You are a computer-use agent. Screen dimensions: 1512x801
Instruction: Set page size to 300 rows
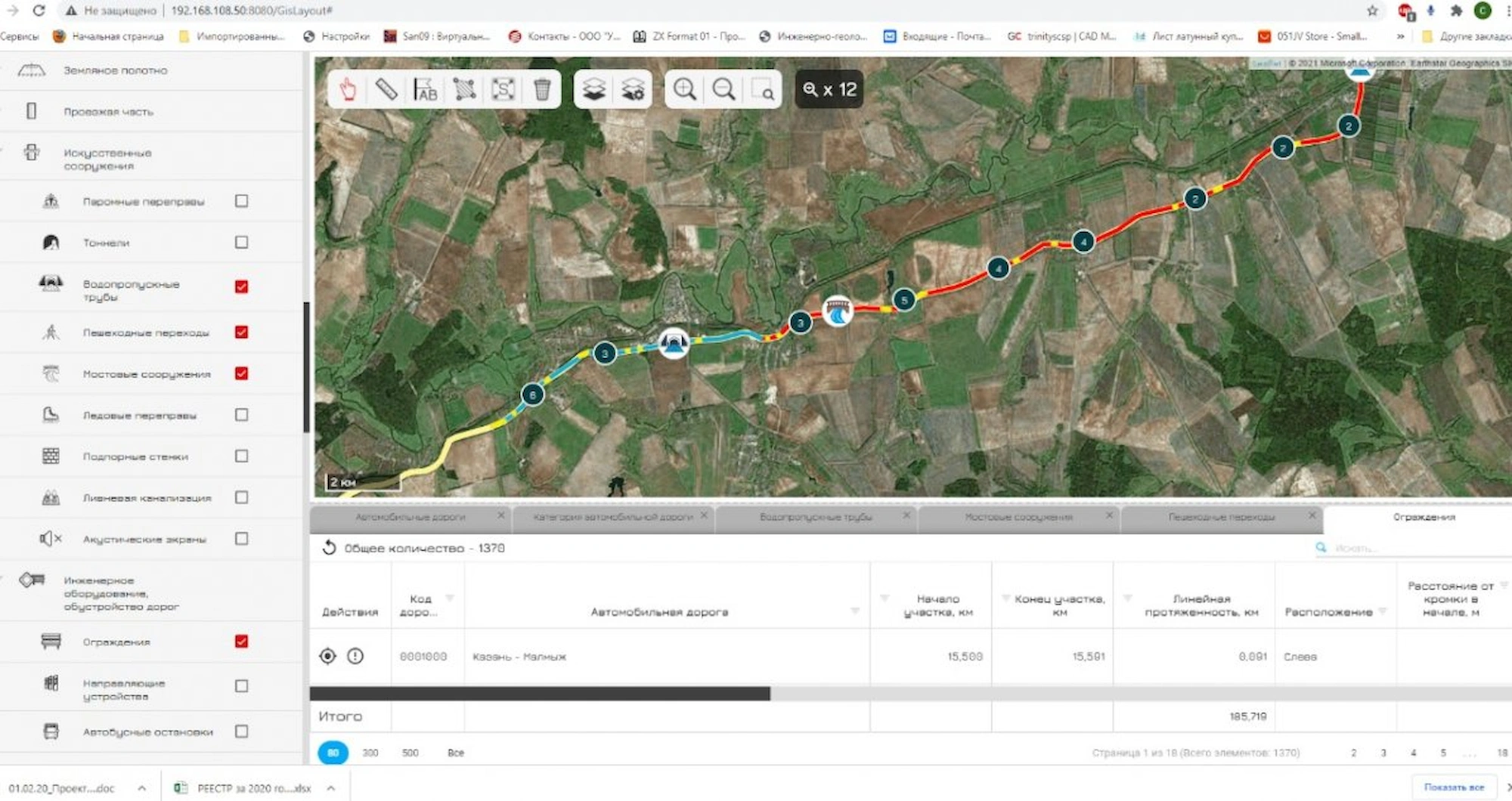pos(370,753)
